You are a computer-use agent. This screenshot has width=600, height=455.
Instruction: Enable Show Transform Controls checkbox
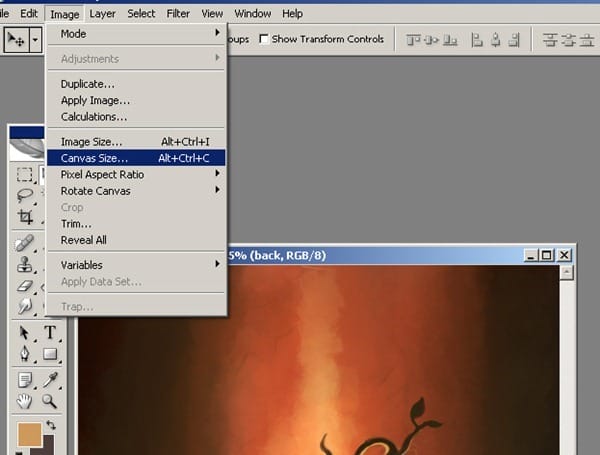(x=263, y=39)
